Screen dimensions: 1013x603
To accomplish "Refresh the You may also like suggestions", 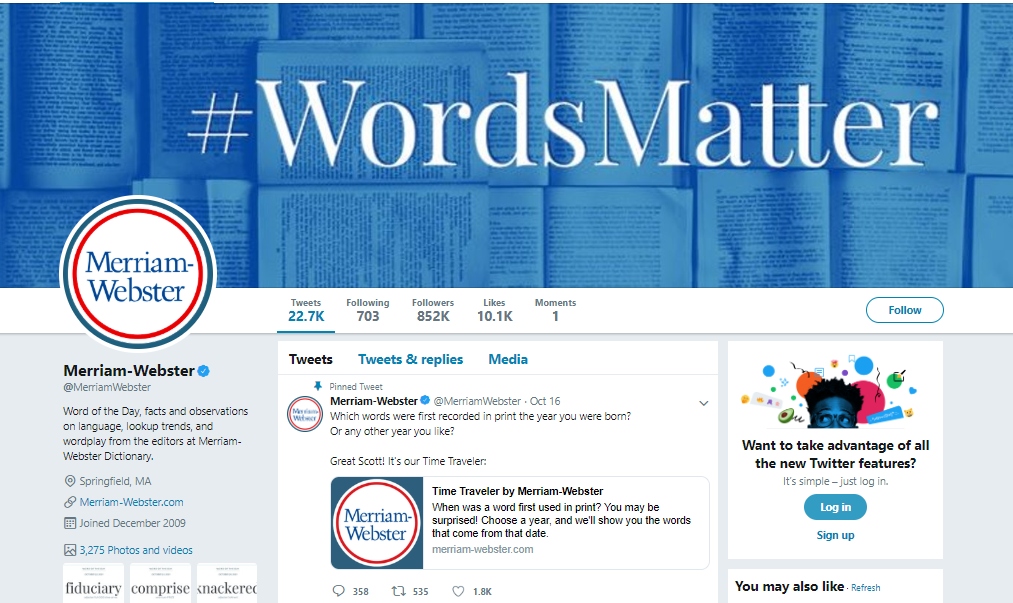I will click(x=866, y=587).
